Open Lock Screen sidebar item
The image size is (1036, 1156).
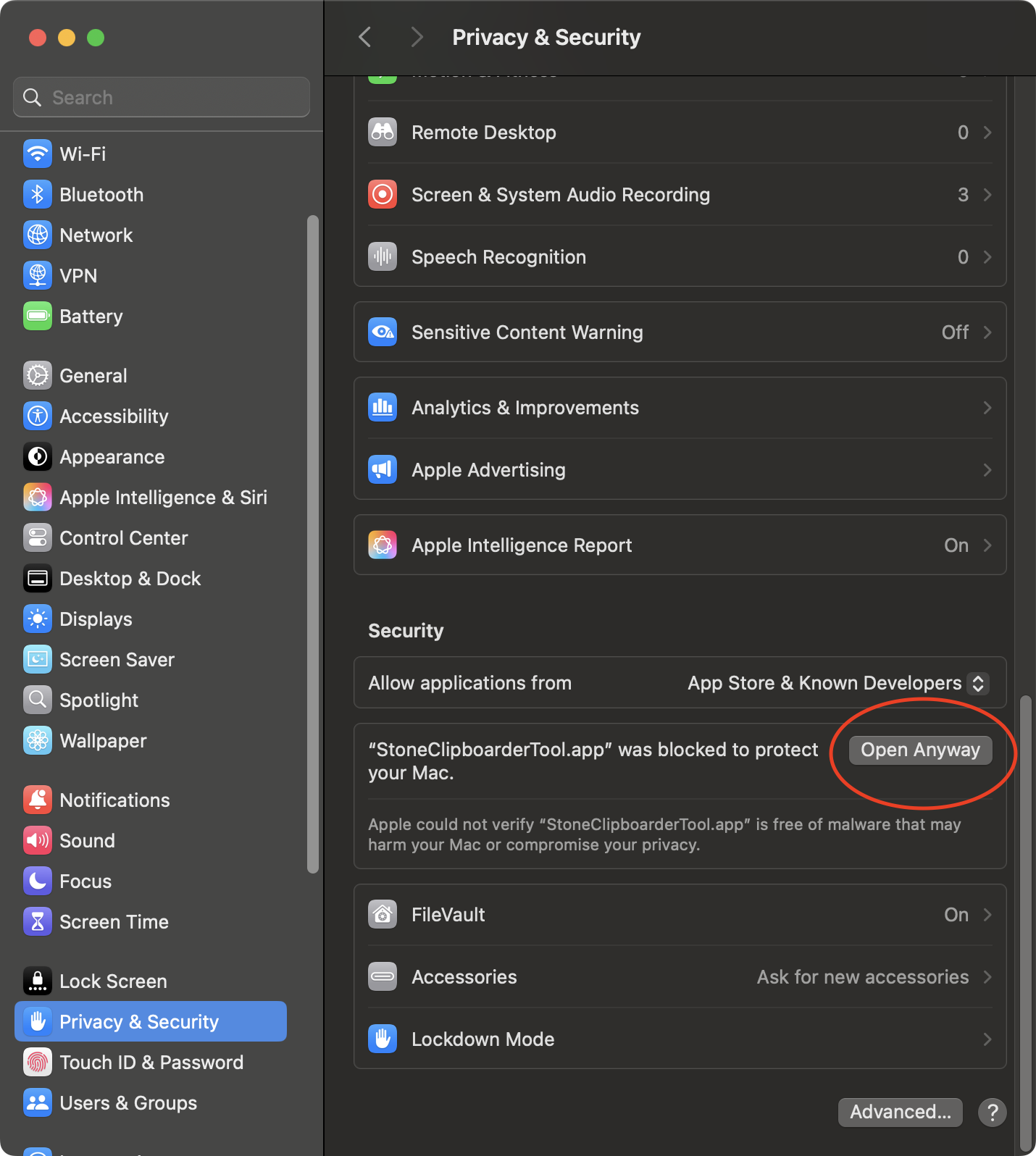pyautogui.click(x=151, y=981)
